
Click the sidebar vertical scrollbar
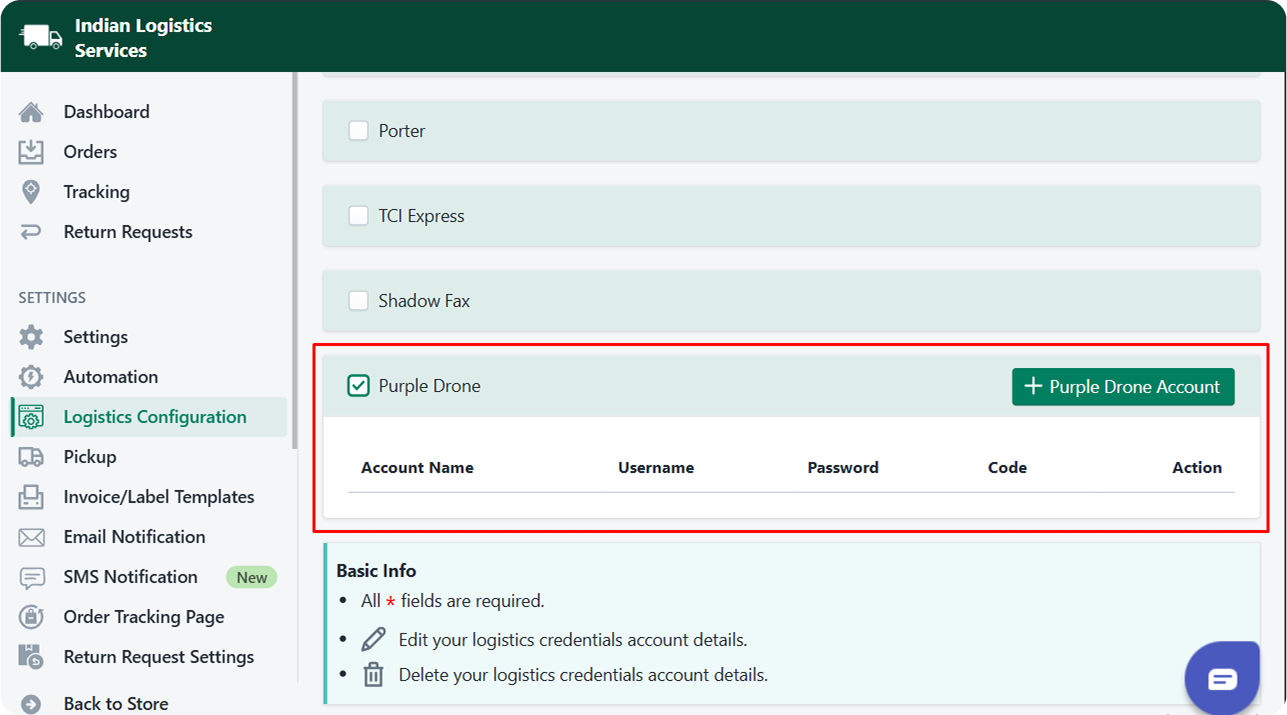click(x=294, y=260)
